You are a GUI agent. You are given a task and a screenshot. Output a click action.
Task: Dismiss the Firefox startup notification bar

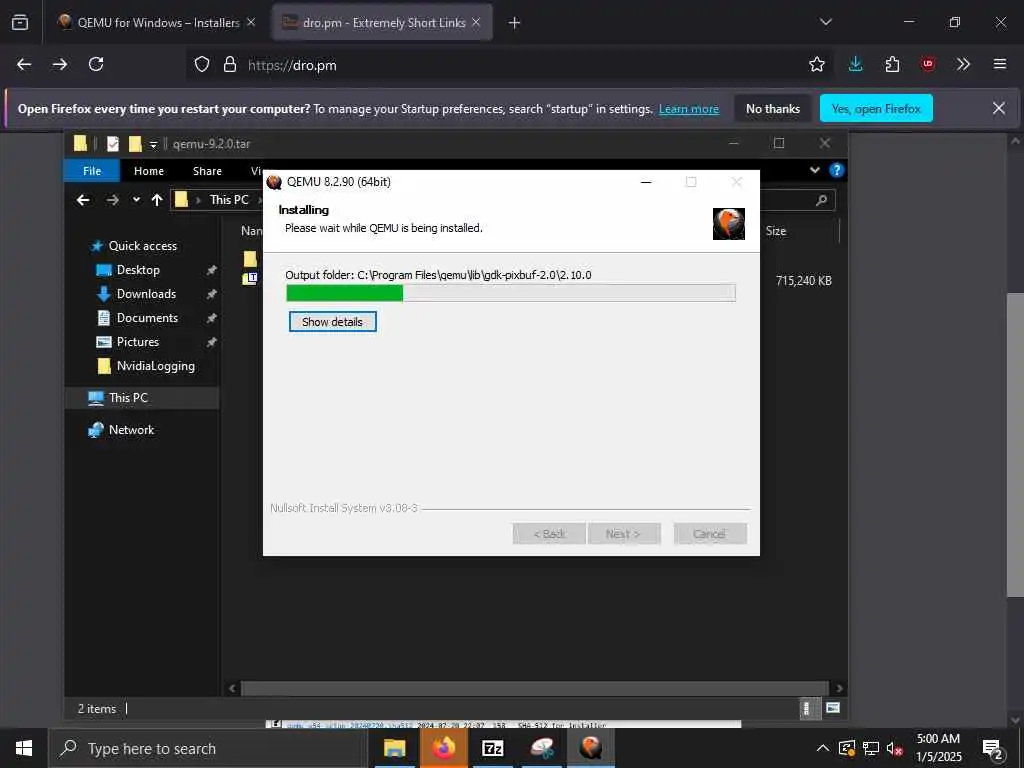pyautogui.click(x=999, y=108)
